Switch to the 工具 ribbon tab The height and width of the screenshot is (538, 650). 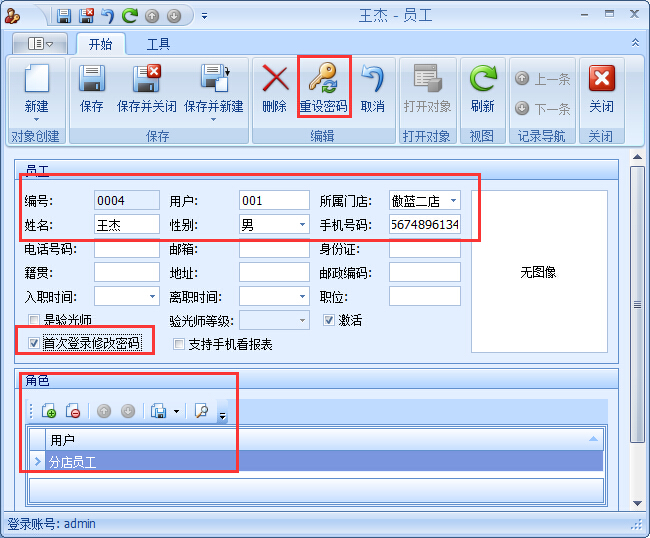tap(158, 44)
